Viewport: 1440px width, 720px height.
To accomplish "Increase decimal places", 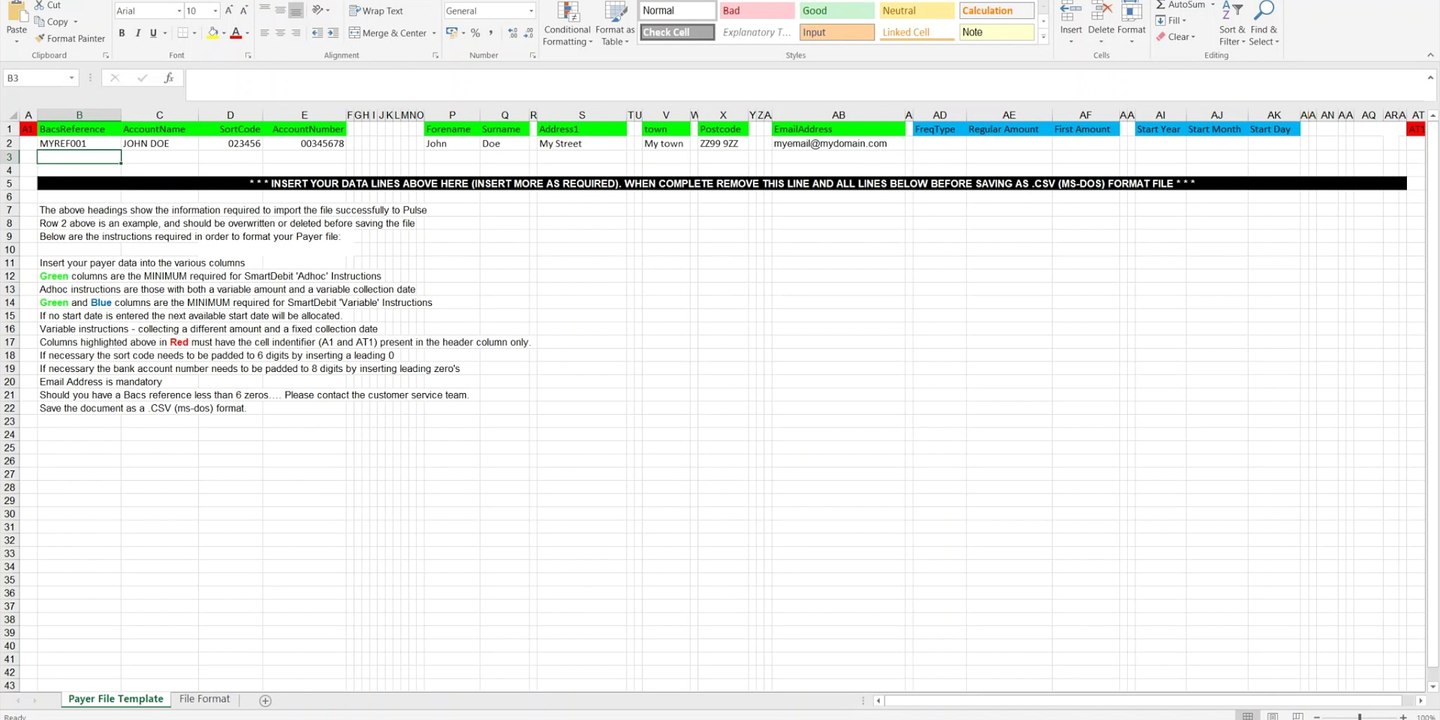I will point(512,33).
